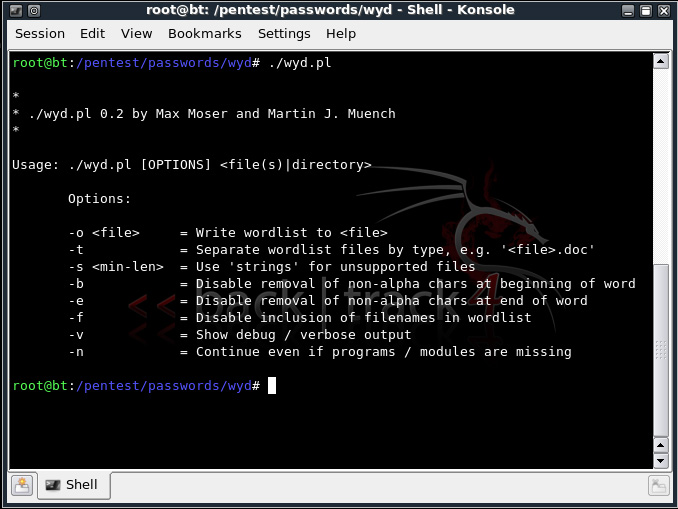The image size is (678, 509).
Task: Click the '-o <file>' option line
Action: [x=228, y=233]
